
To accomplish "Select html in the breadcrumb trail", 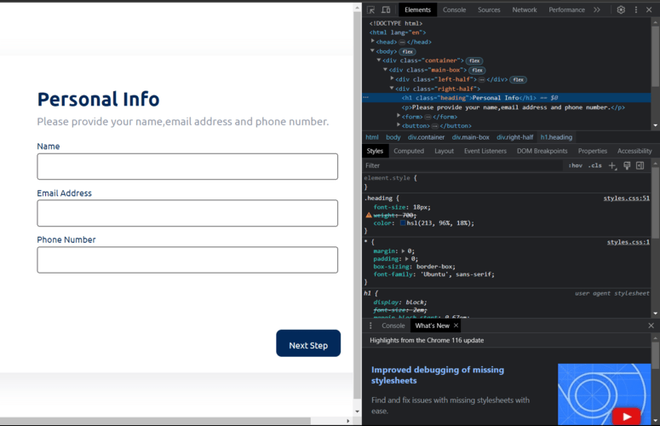I will (x=372, y=137).
